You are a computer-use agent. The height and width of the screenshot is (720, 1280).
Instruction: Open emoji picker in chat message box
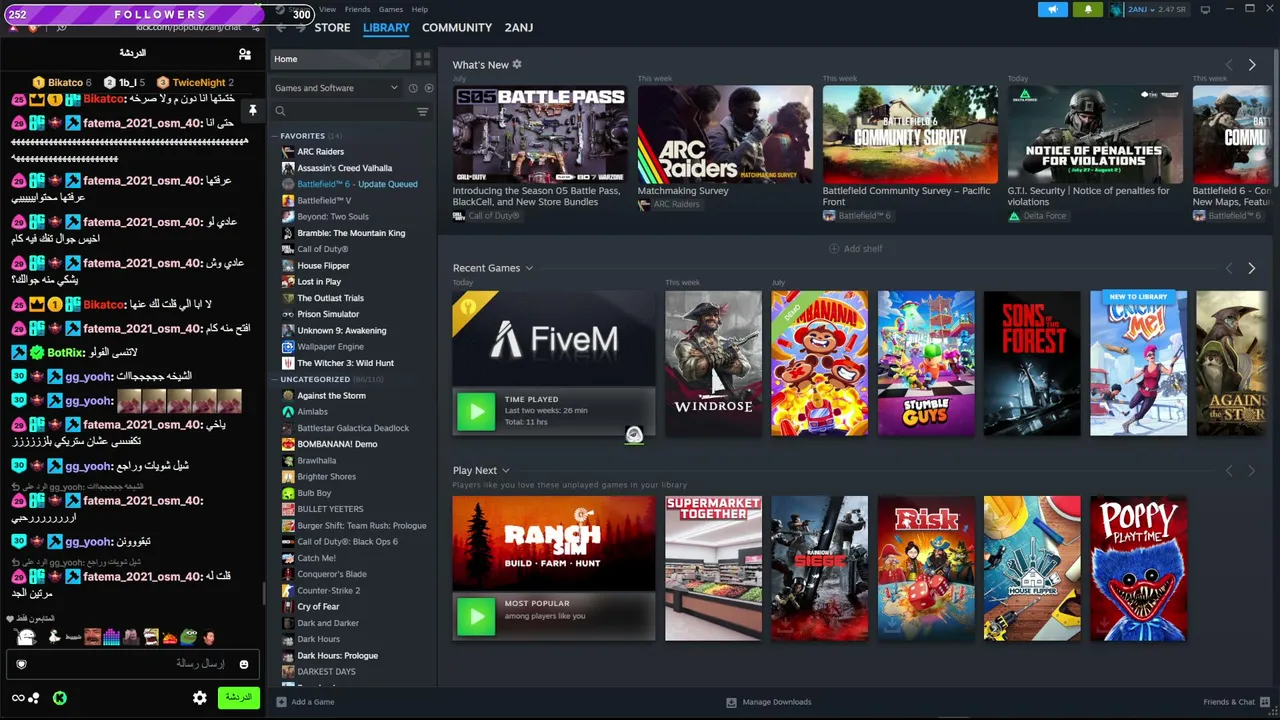243,664
